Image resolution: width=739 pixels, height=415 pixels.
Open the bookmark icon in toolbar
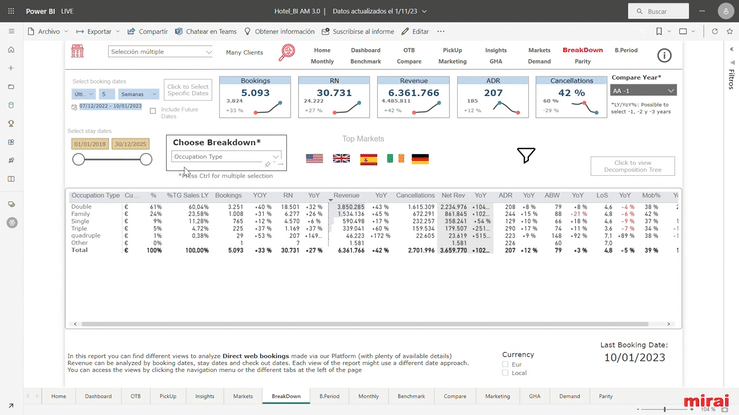pyautogui.click(x=659, y=31)
